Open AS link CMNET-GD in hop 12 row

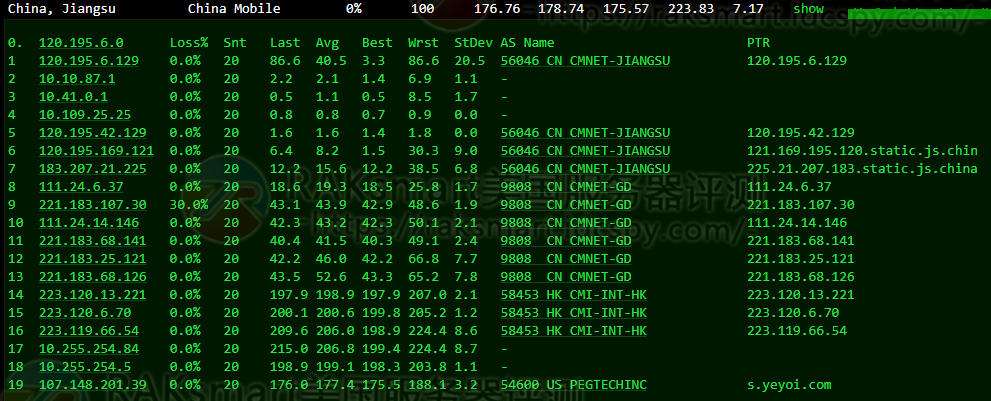point(566,259)
